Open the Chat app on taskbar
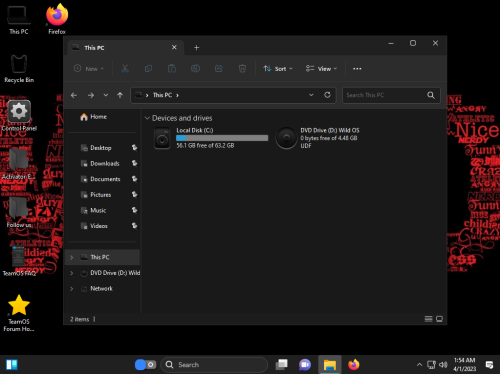The height and width of the screenshot is (374, 500). tap(305, 365)
